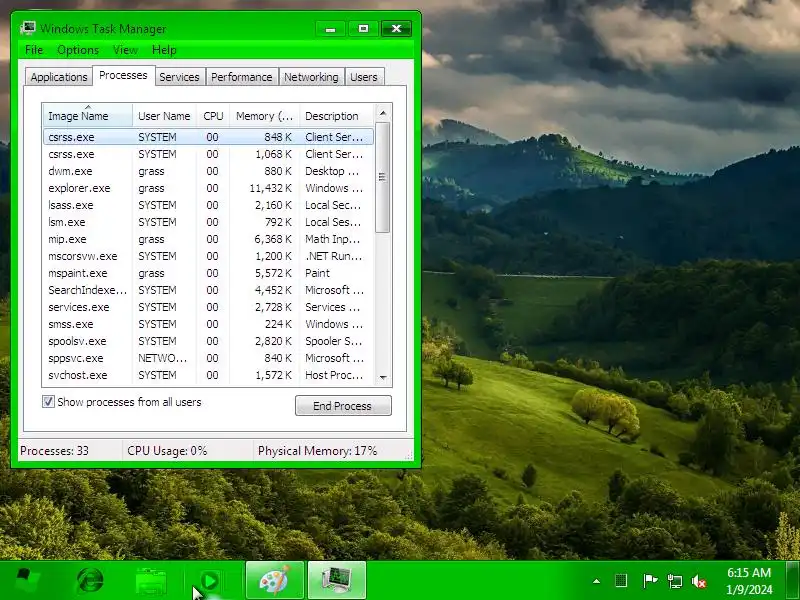
Task: Select the lsass.exe process
Action: (x=209, y=205)
